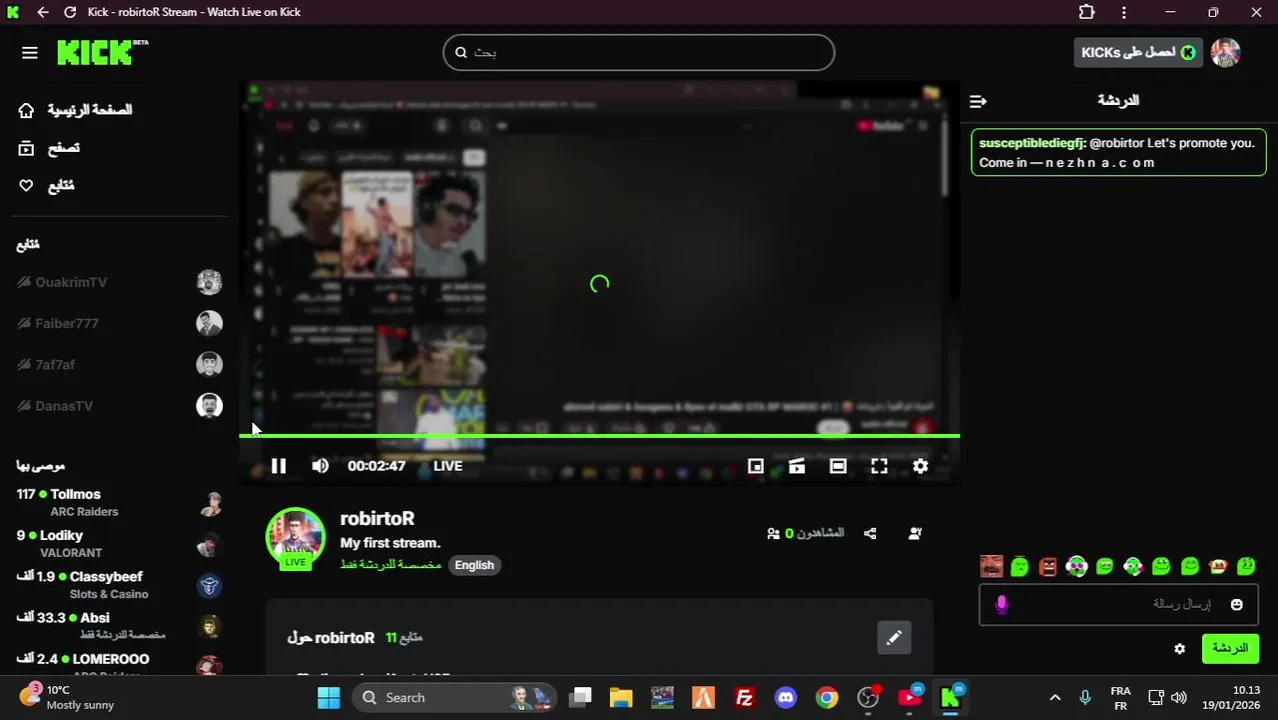Open the extensions puzzle icon

pos(1087,12)
